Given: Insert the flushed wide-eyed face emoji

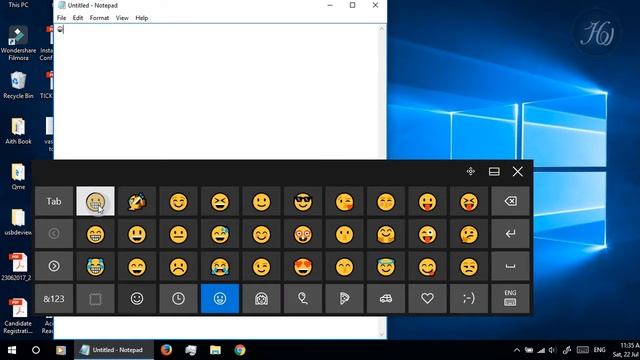Looking at the screenshot, I should point(303,234).
